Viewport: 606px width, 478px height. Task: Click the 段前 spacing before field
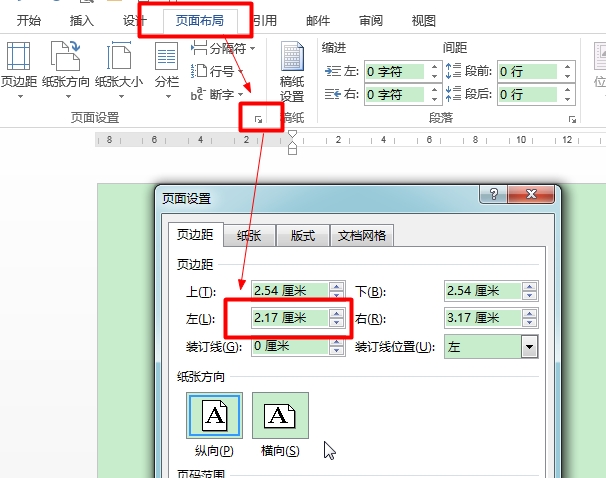tap(528, 71)
